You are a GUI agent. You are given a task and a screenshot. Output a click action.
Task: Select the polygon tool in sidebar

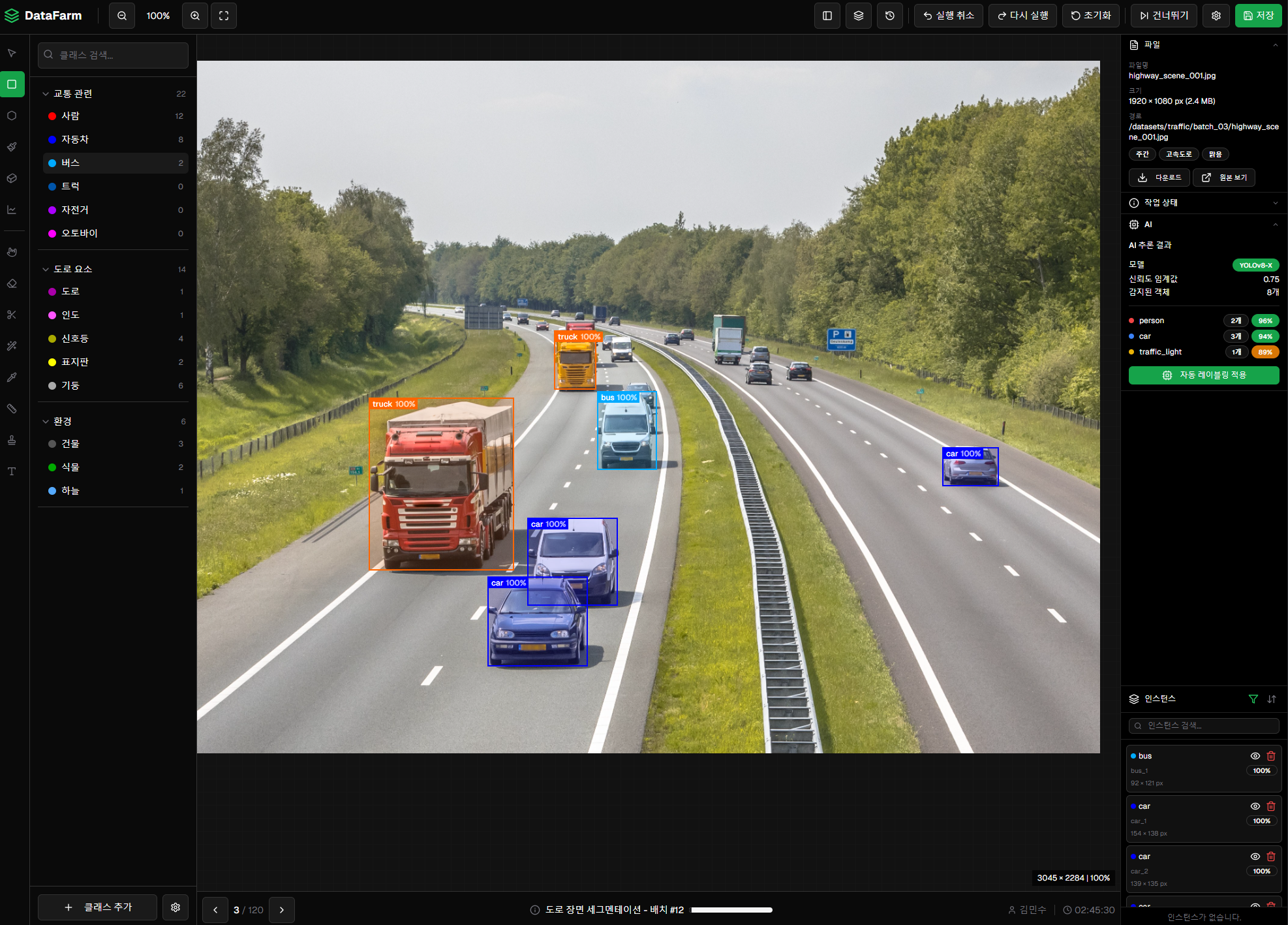pyautogui.click(x=12, y=116)
